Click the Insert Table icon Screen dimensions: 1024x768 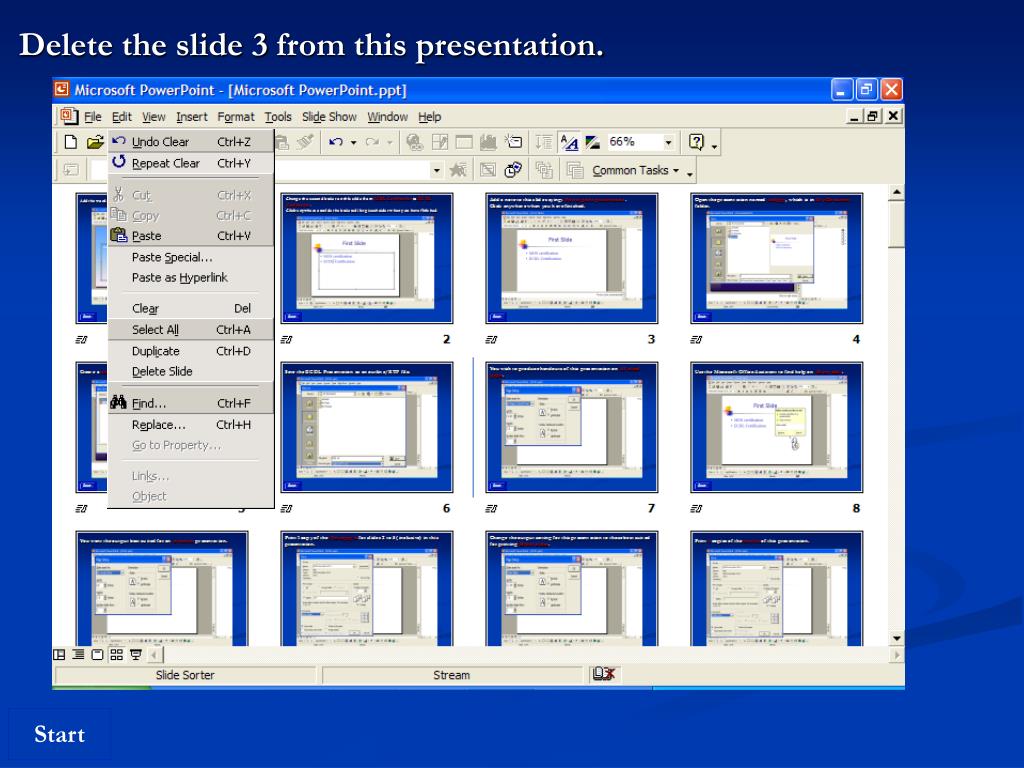pyautogui.click(x=464, y=142)
